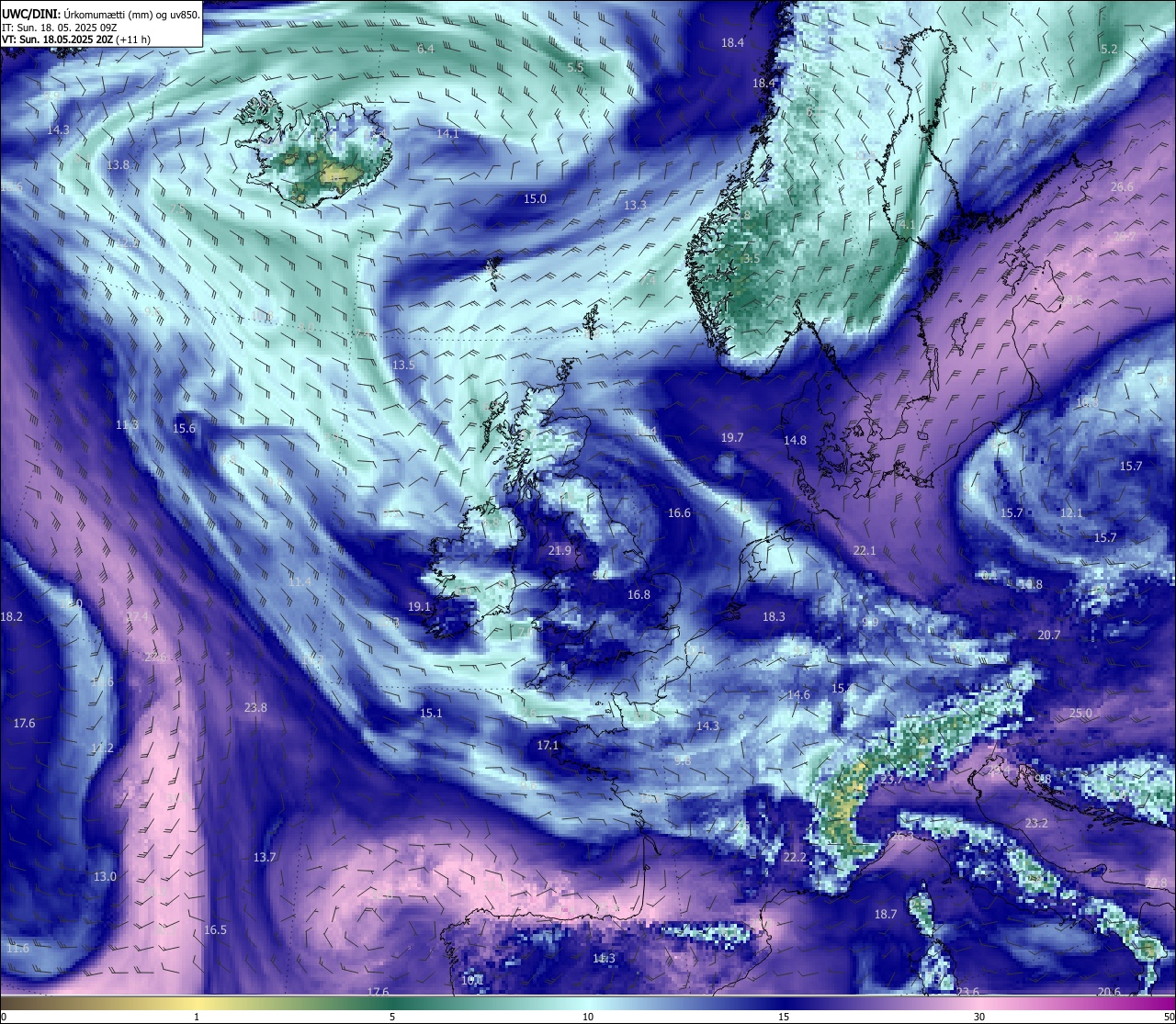1176x1024 pixels.
Task: Click the '13.8' value west of Iceland
Action: coord(118,165)
